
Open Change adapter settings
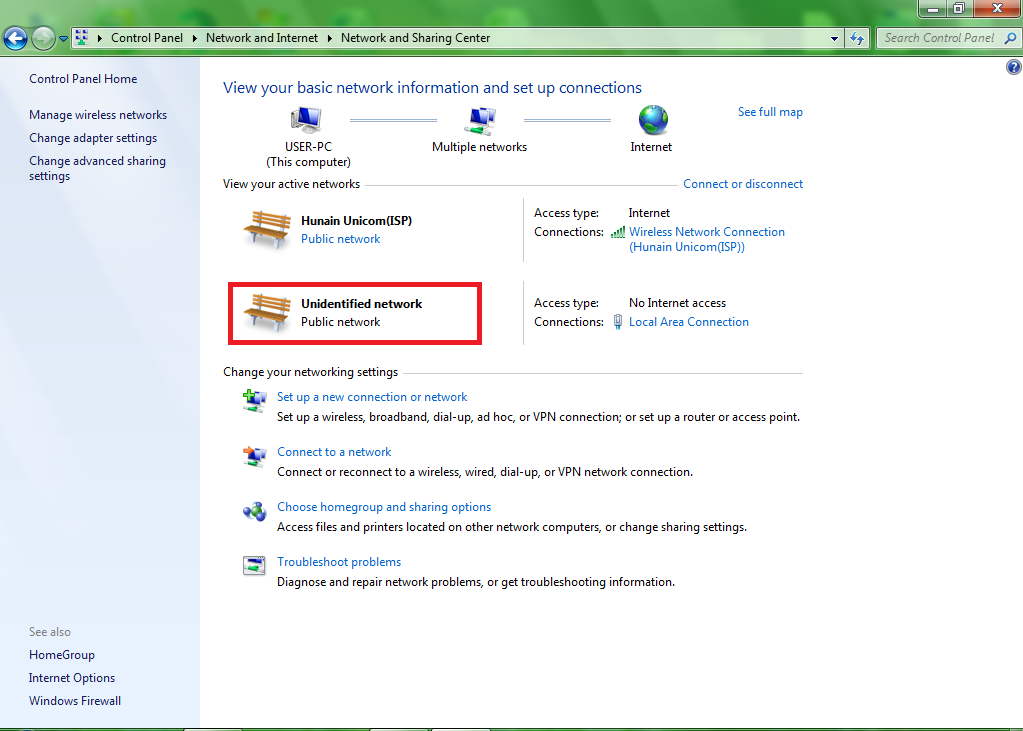coord(92,137)
